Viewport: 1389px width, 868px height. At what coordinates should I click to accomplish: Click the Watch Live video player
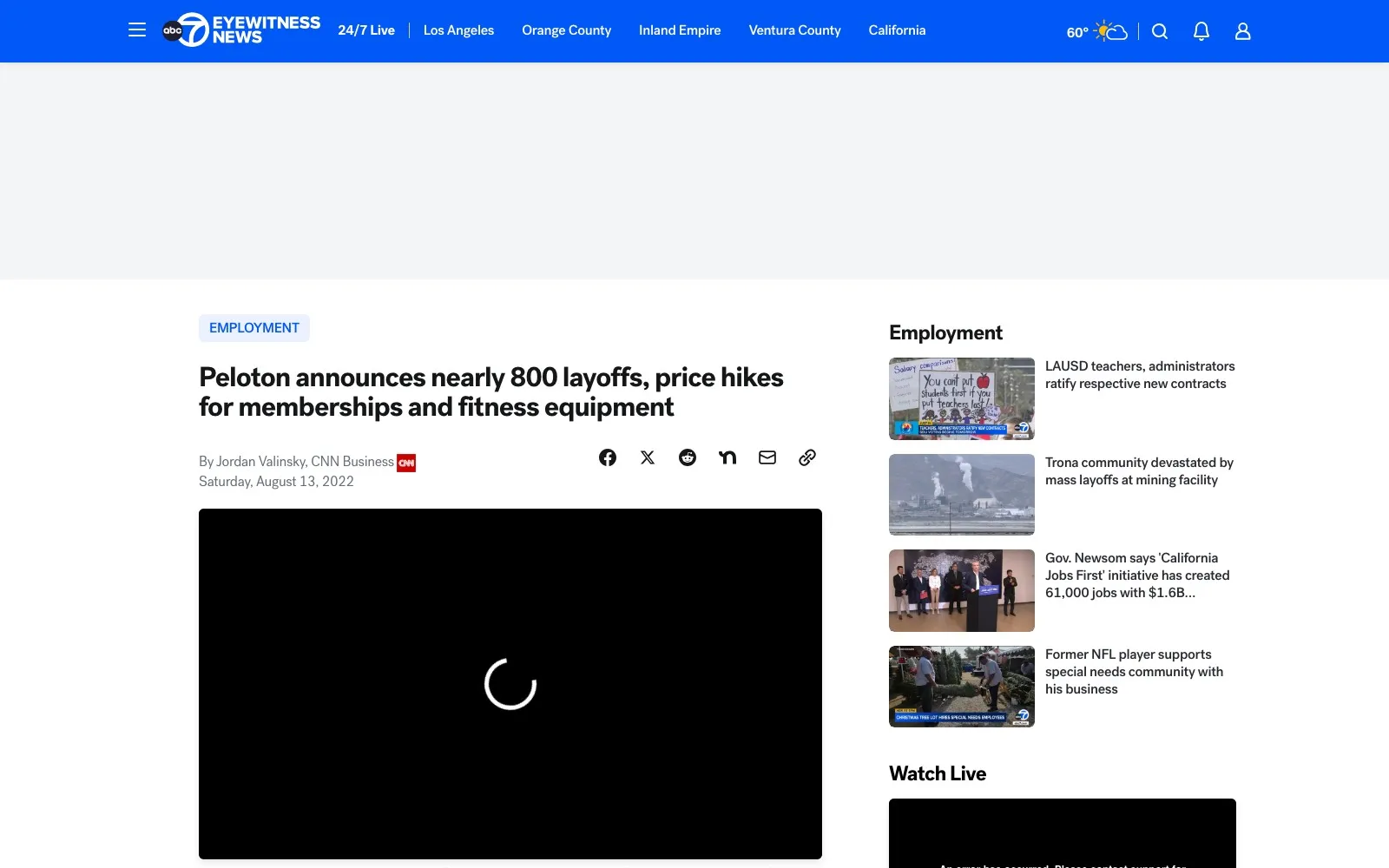tap(1063, 833)
